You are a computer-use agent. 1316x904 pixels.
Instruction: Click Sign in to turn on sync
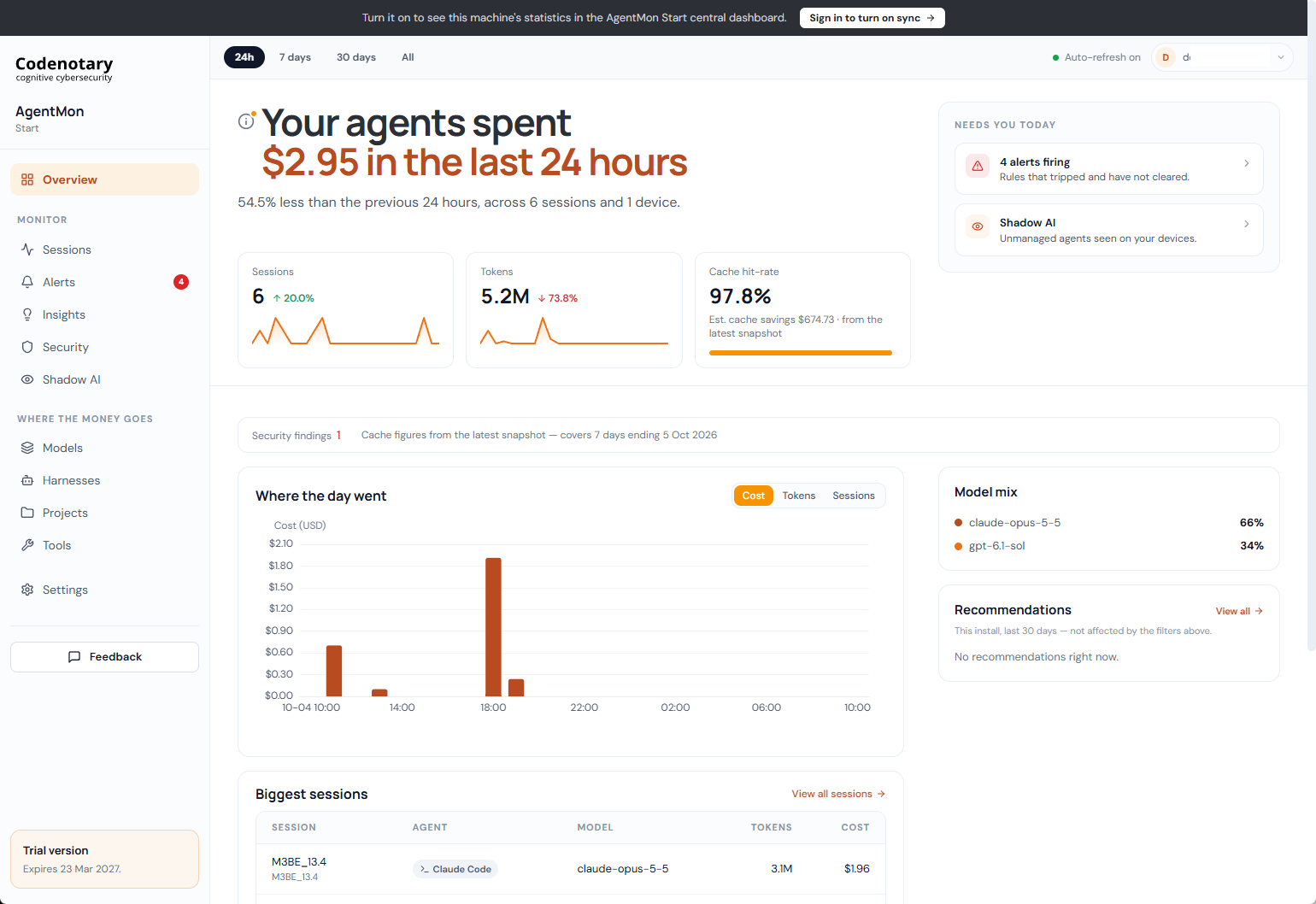coord(872,18)
